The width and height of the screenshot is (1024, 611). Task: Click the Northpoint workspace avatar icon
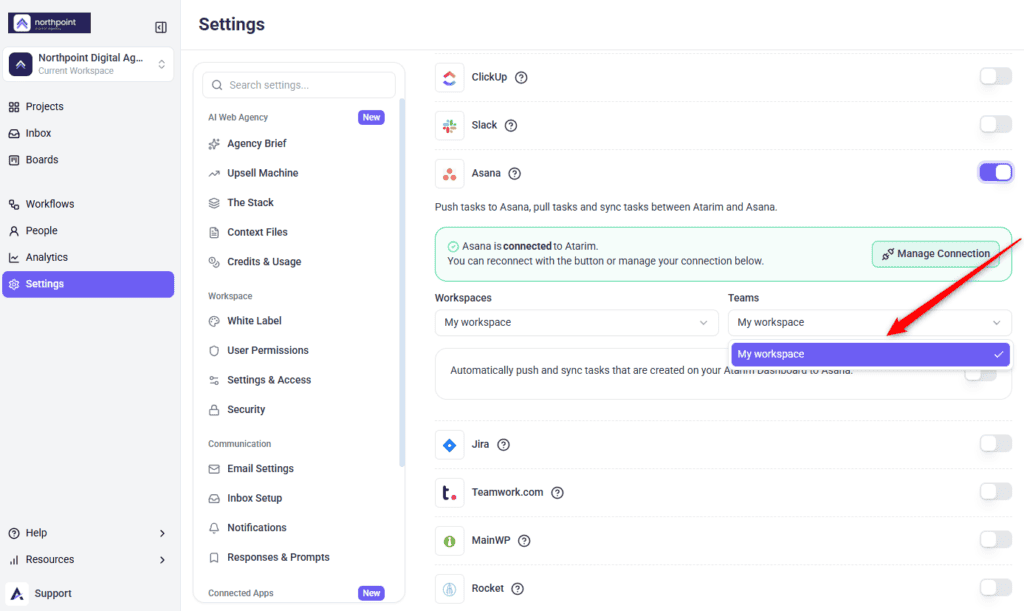point(20,64)
